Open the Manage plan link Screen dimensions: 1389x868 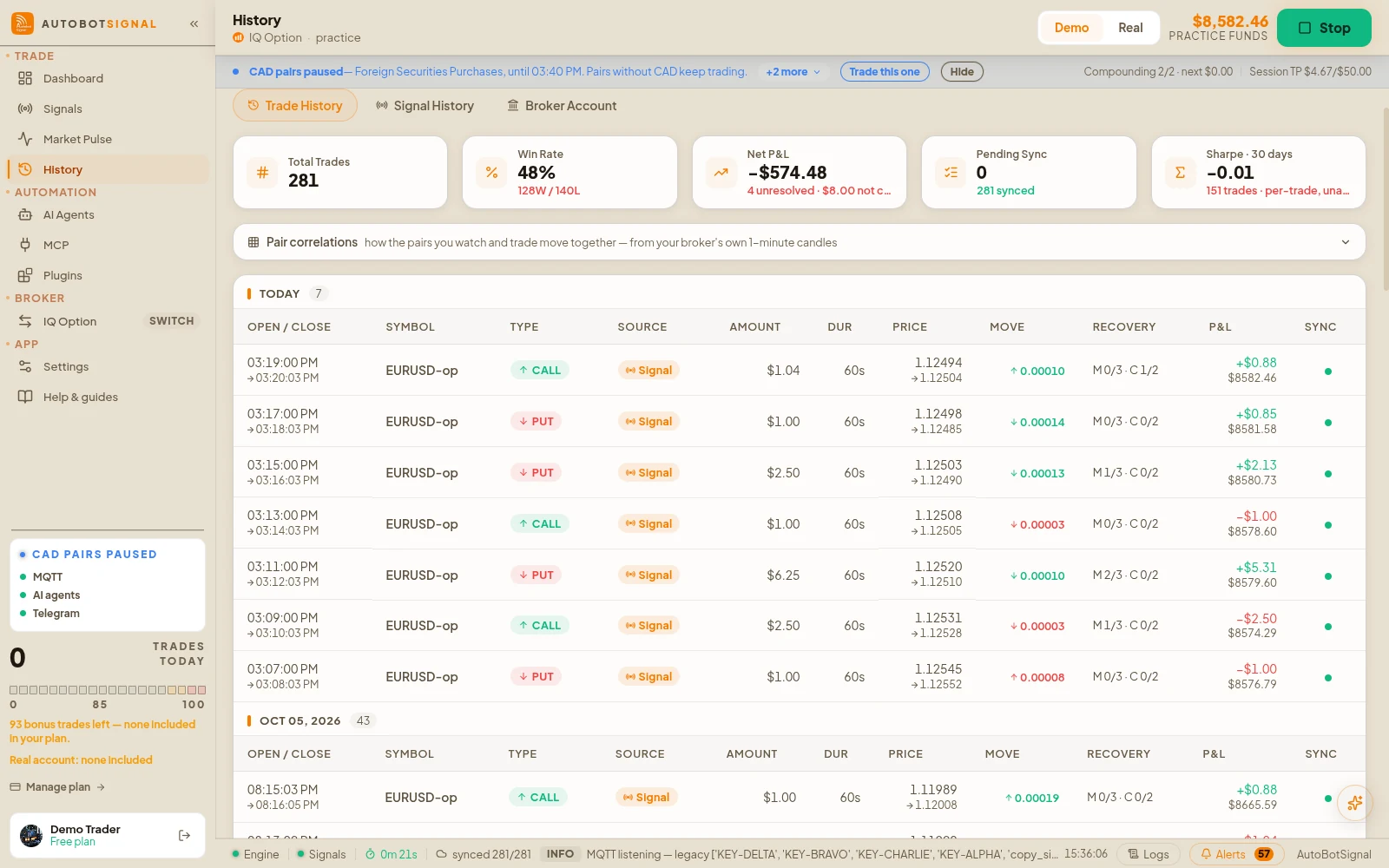[57, 787]
